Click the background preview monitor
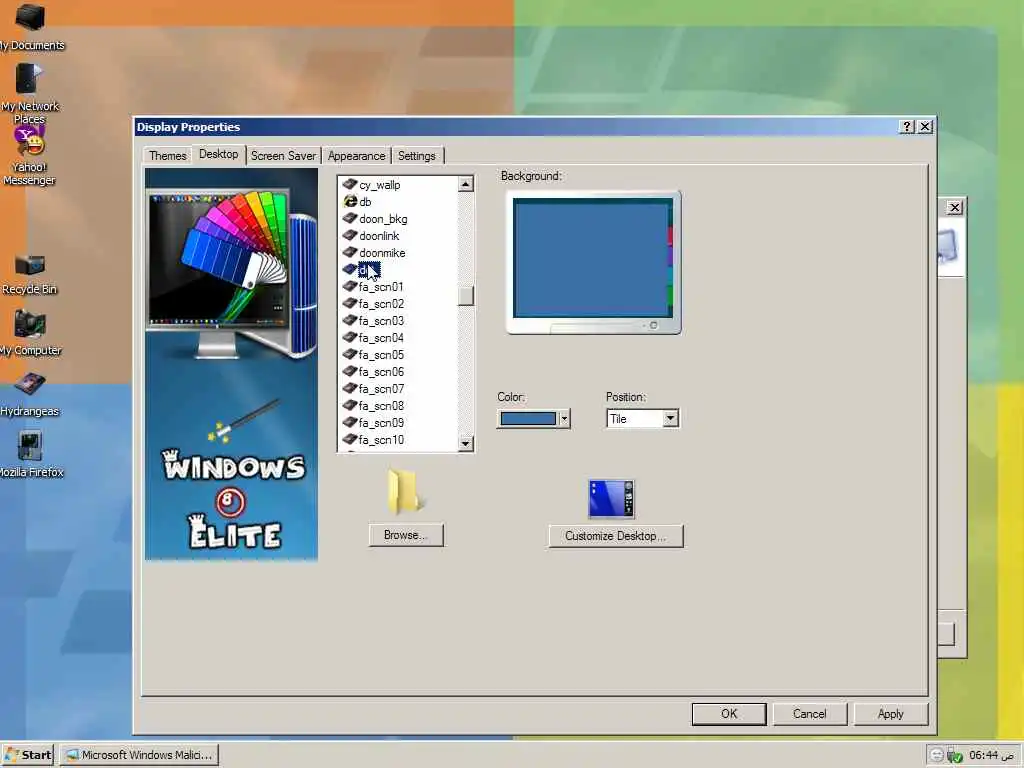Viewport: 1024px width, 768px height. click(x=594, y=263)
